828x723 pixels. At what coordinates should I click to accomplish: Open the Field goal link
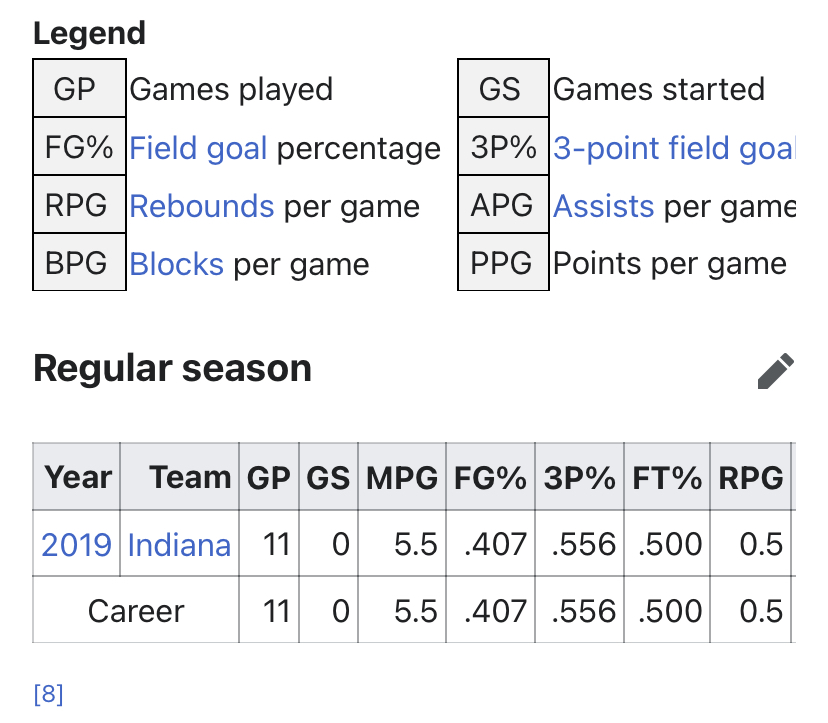[x=198, y=148]
